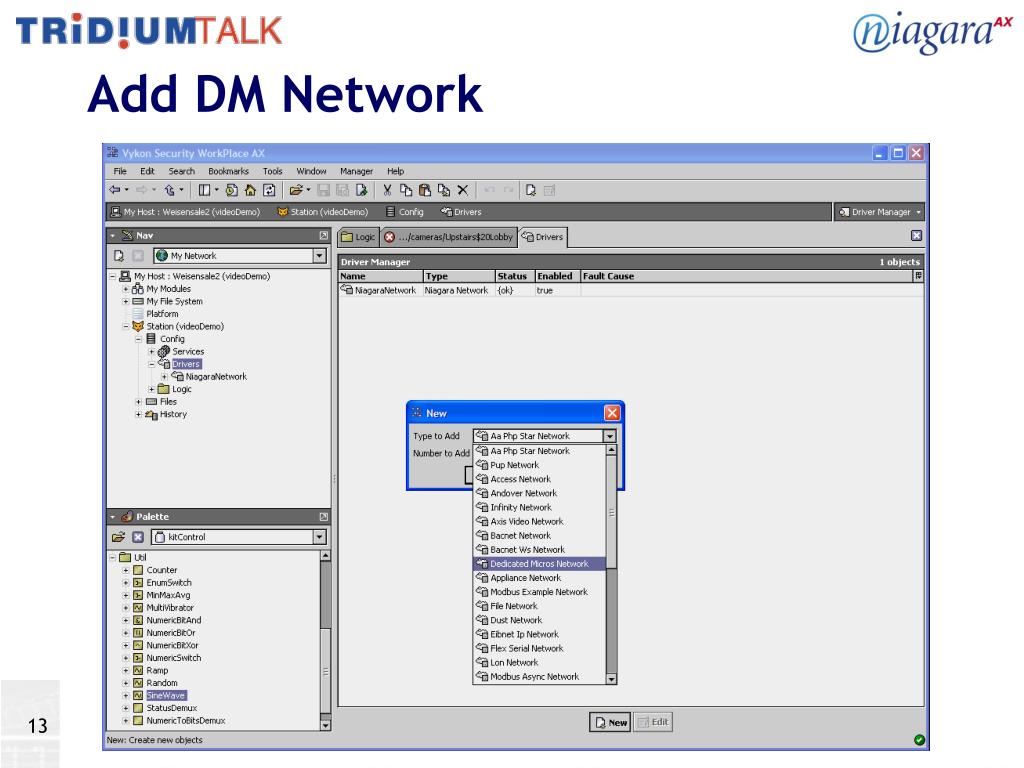Click the New object toolbar icon
Image resolution: width=1024 pixels, height=768 pixels.
point(531,190)
